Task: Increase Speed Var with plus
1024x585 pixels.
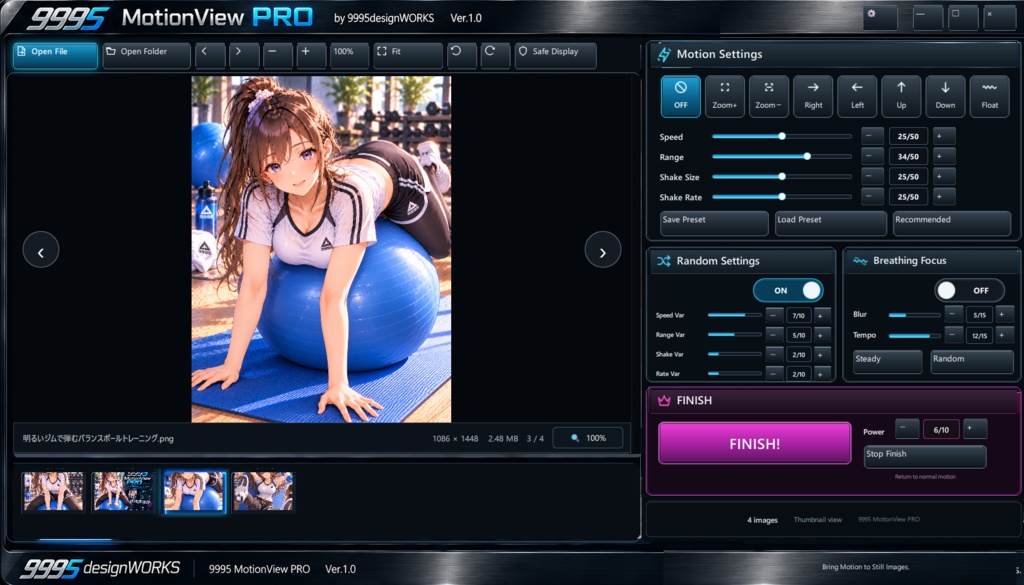Action: click(822, 315)
